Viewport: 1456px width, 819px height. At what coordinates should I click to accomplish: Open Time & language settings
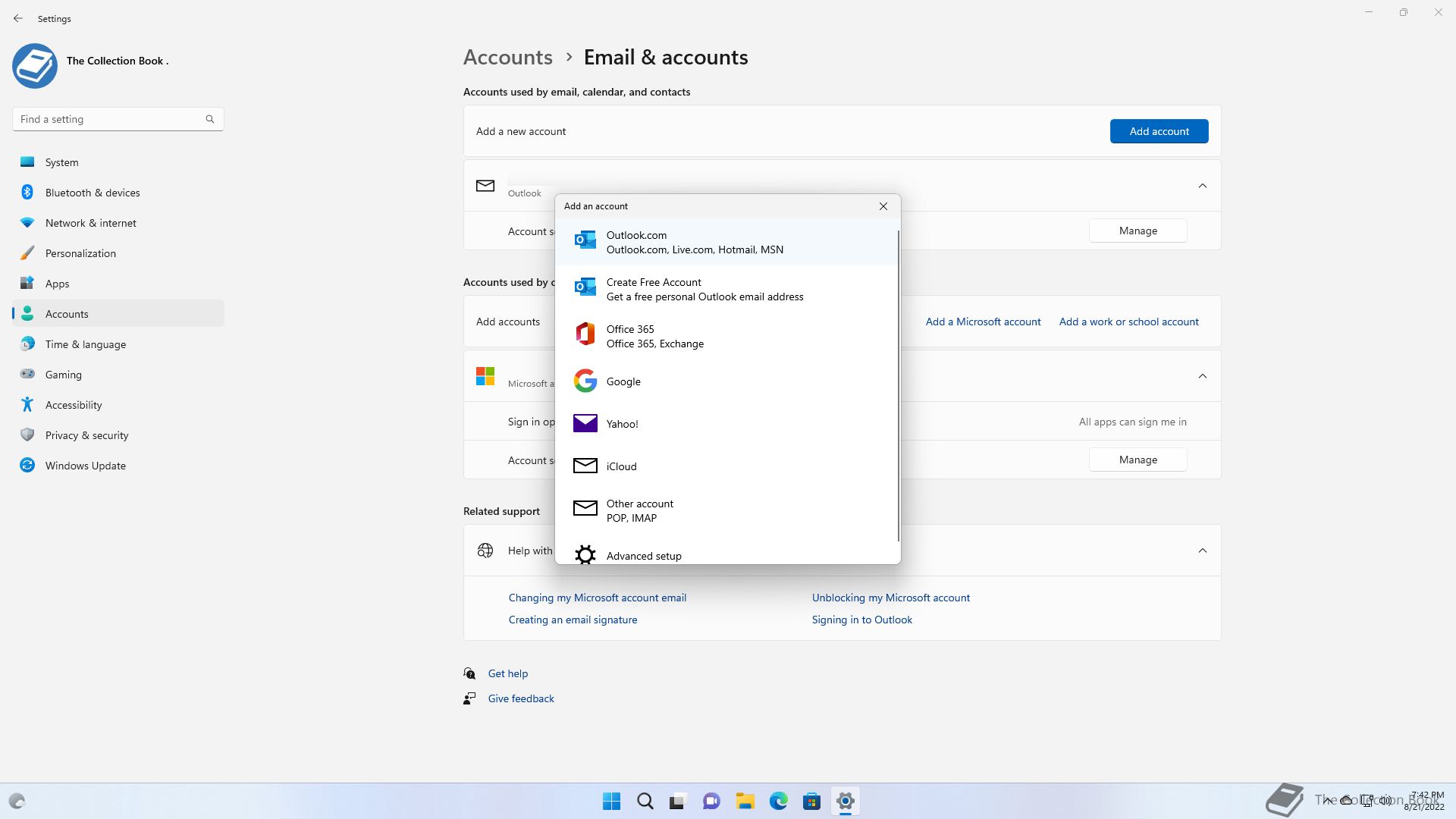[118, 344]
